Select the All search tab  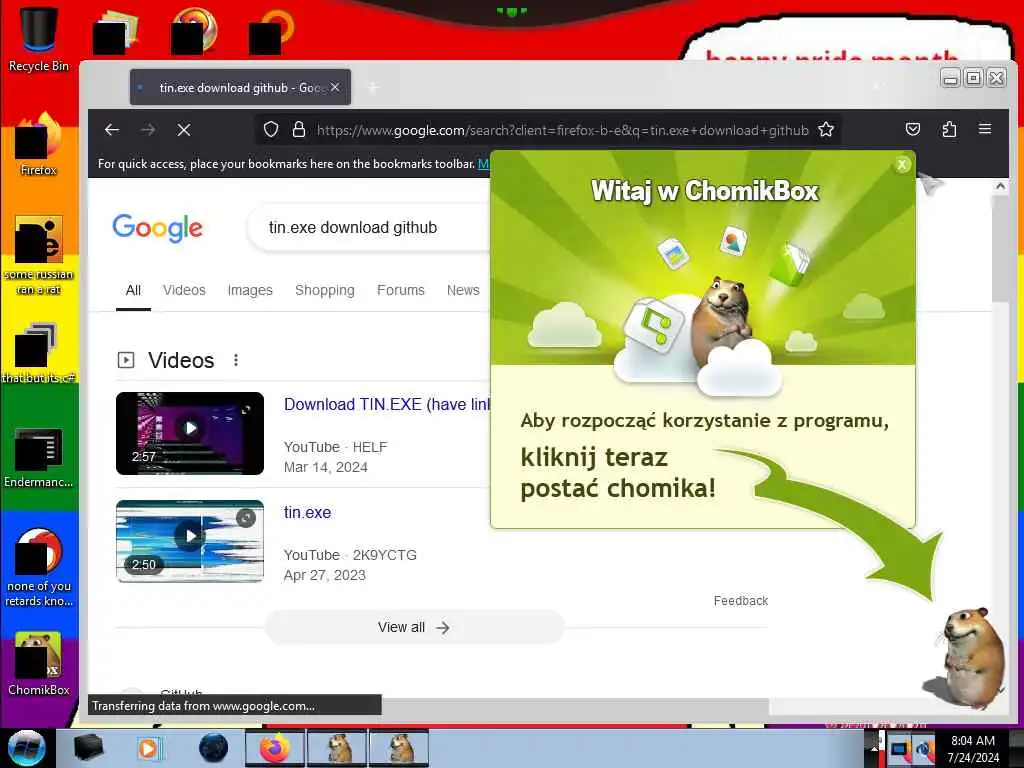(x=133, y=290)
